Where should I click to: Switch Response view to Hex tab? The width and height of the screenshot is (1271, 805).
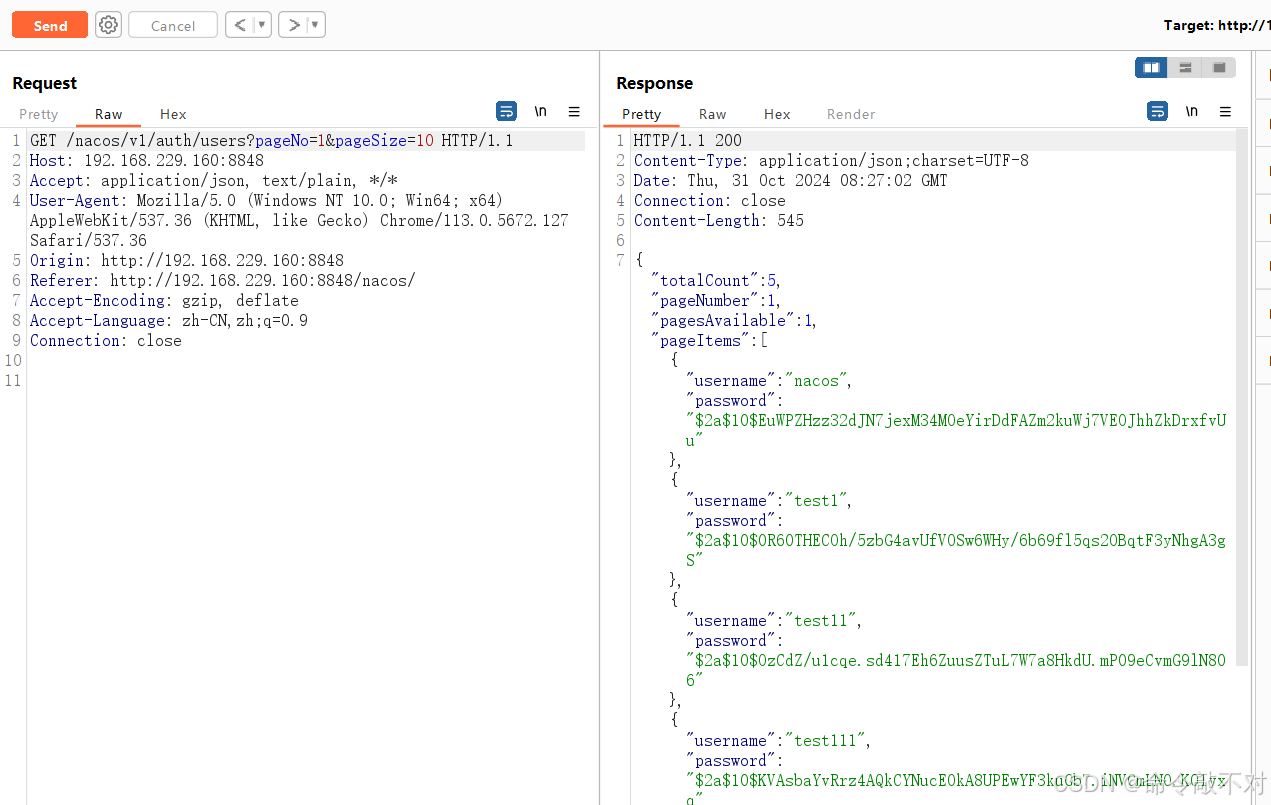[x=777, y=114]
